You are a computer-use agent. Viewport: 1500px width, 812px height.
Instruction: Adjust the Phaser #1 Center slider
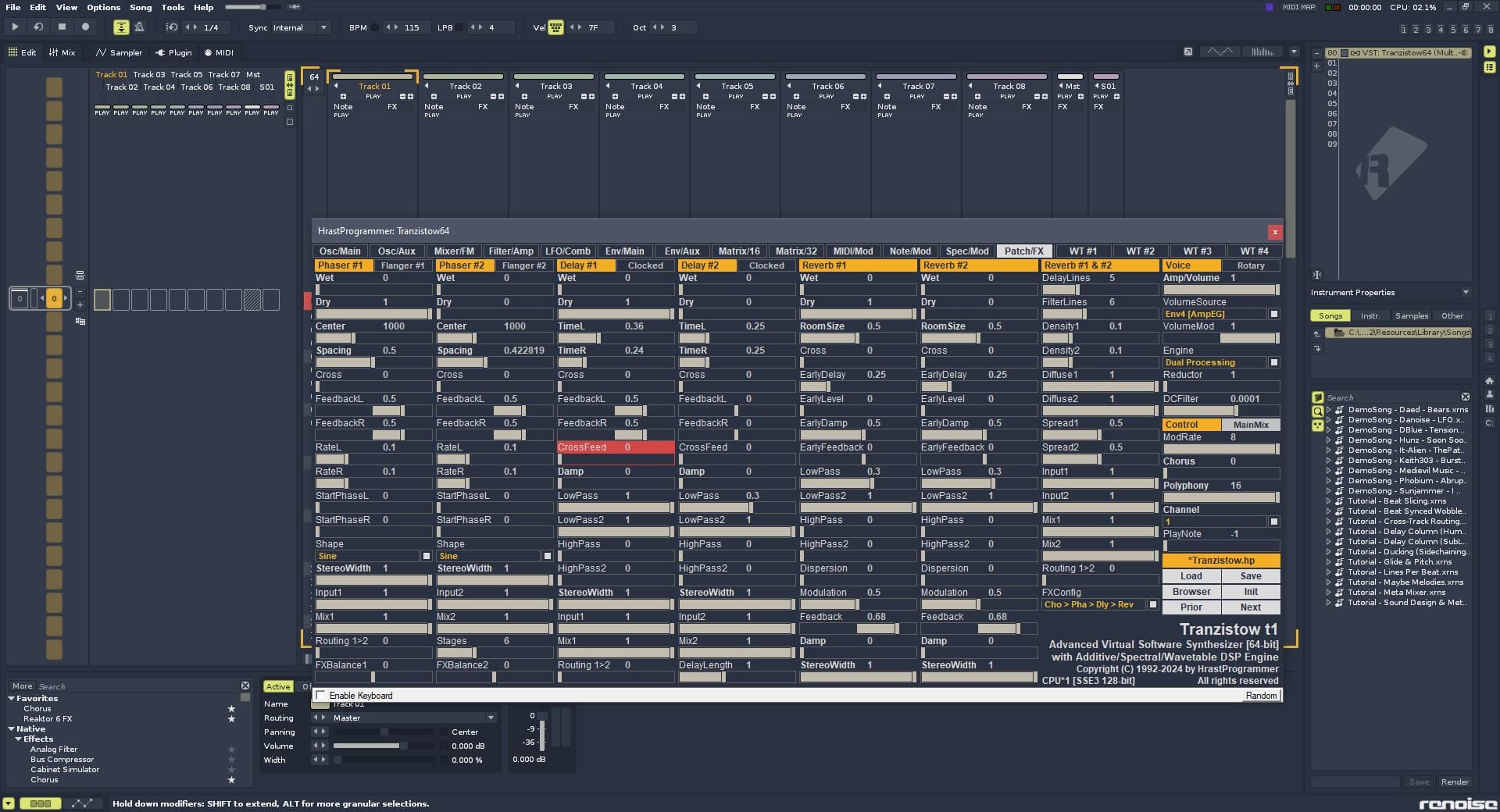[373, 338]
